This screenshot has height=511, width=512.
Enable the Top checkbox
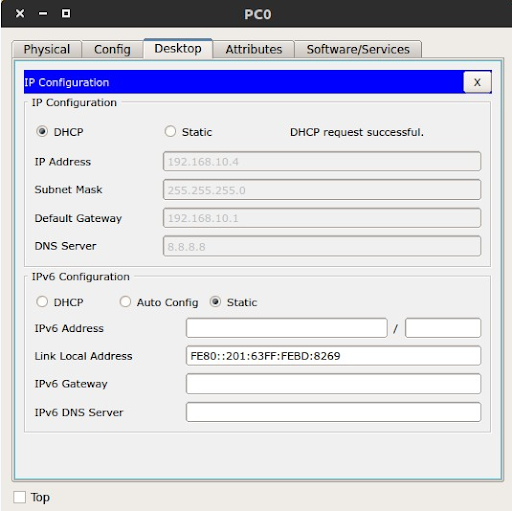coord(20,497)
